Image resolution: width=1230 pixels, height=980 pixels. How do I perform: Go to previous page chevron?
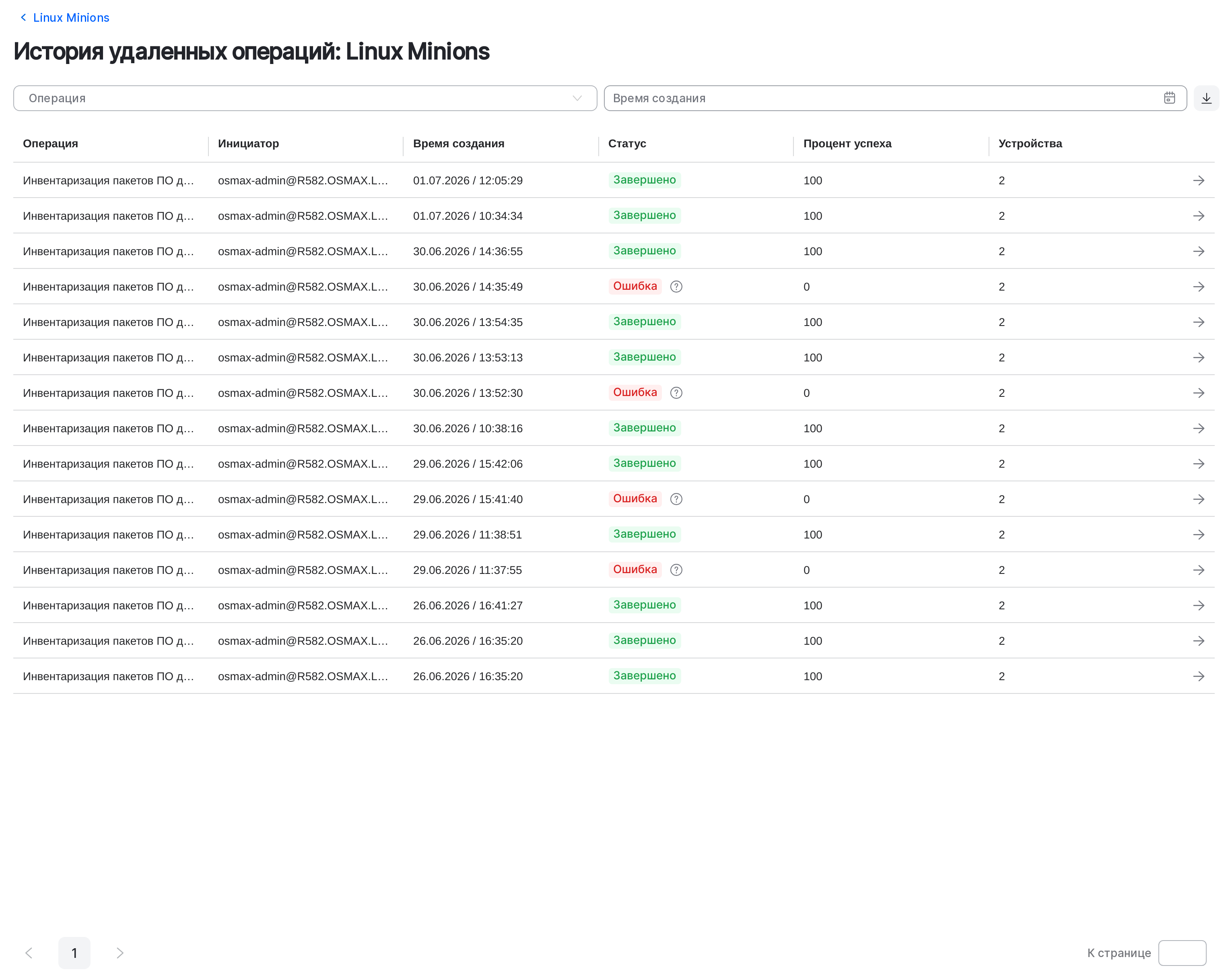(x=29, y=953)
